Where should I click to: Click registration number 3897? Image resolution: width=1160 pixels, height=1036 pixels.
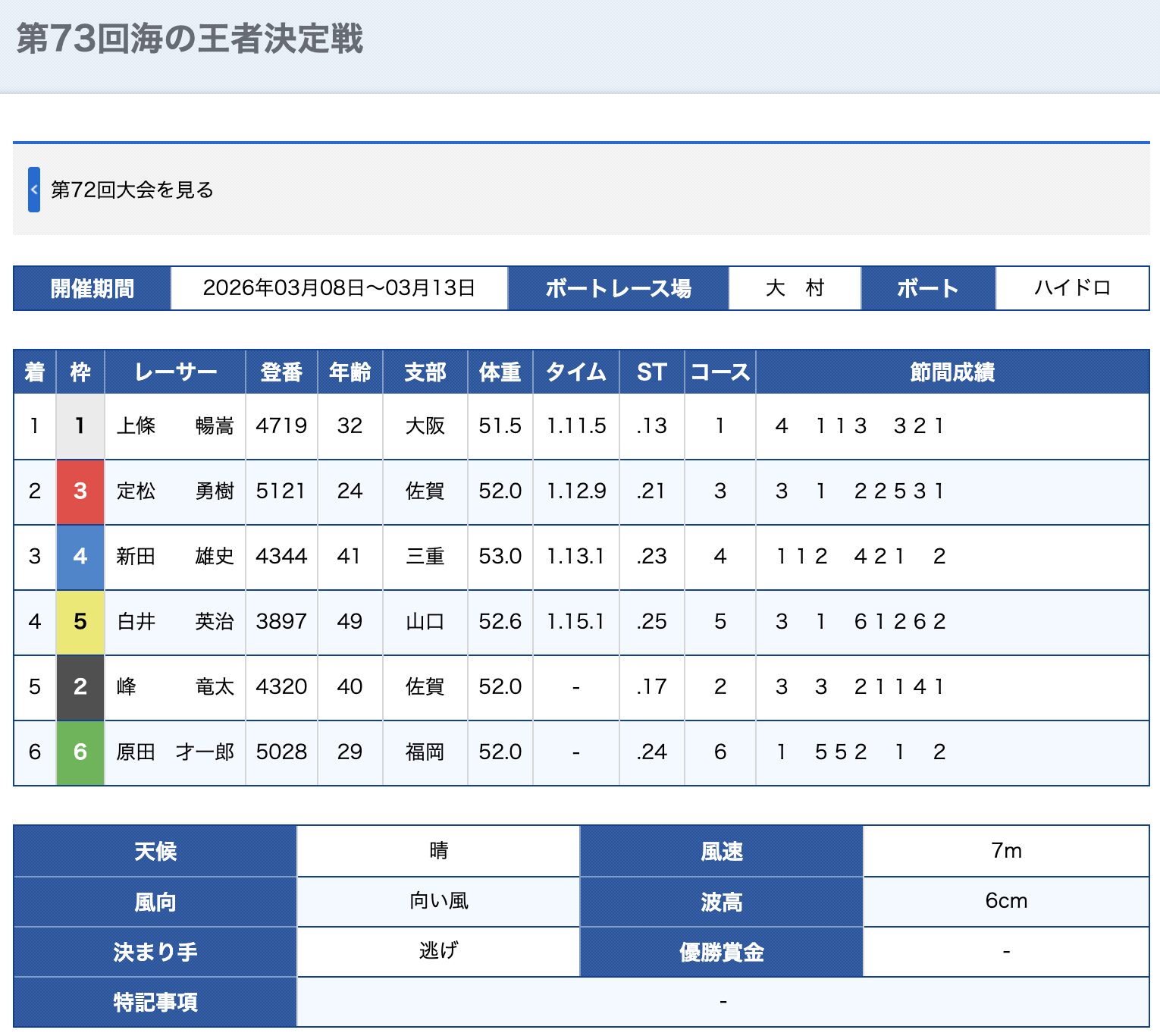click(281, 622)
